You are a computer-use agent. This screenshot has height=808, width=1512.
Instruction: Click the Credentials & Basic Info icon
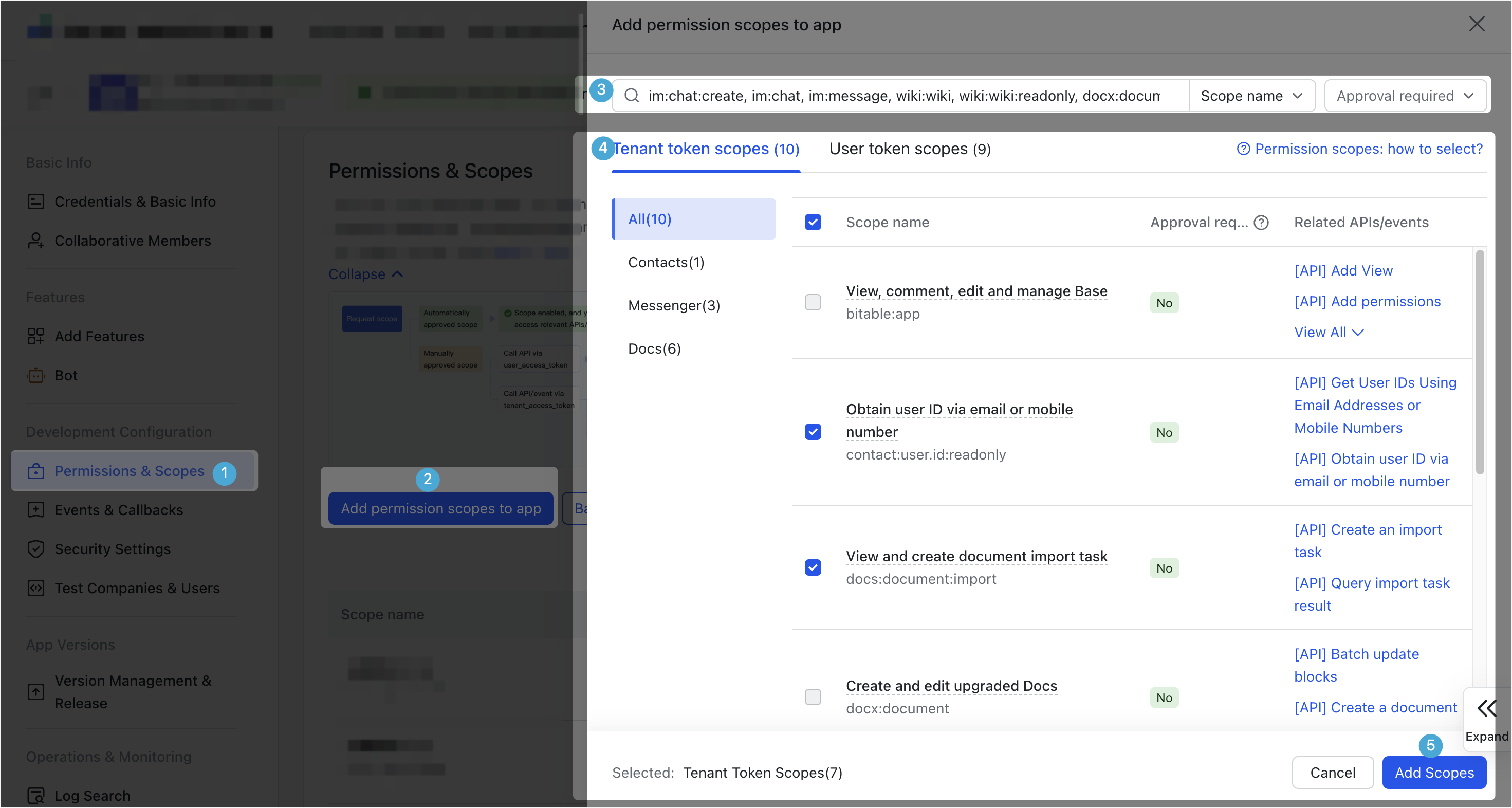(x=36, y=201)
